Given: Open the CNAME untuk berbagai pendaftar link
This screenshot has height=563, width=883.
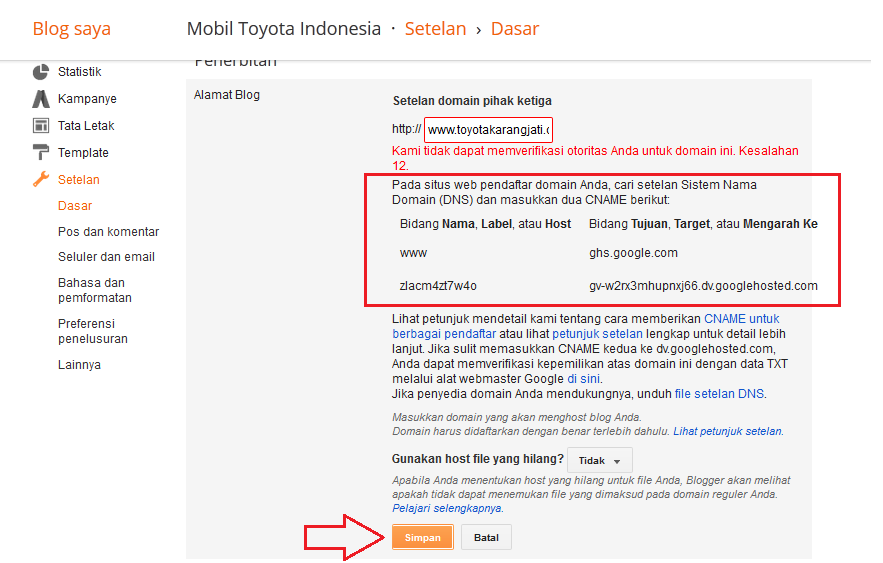Looking at the screenshot, I should 586,326.
